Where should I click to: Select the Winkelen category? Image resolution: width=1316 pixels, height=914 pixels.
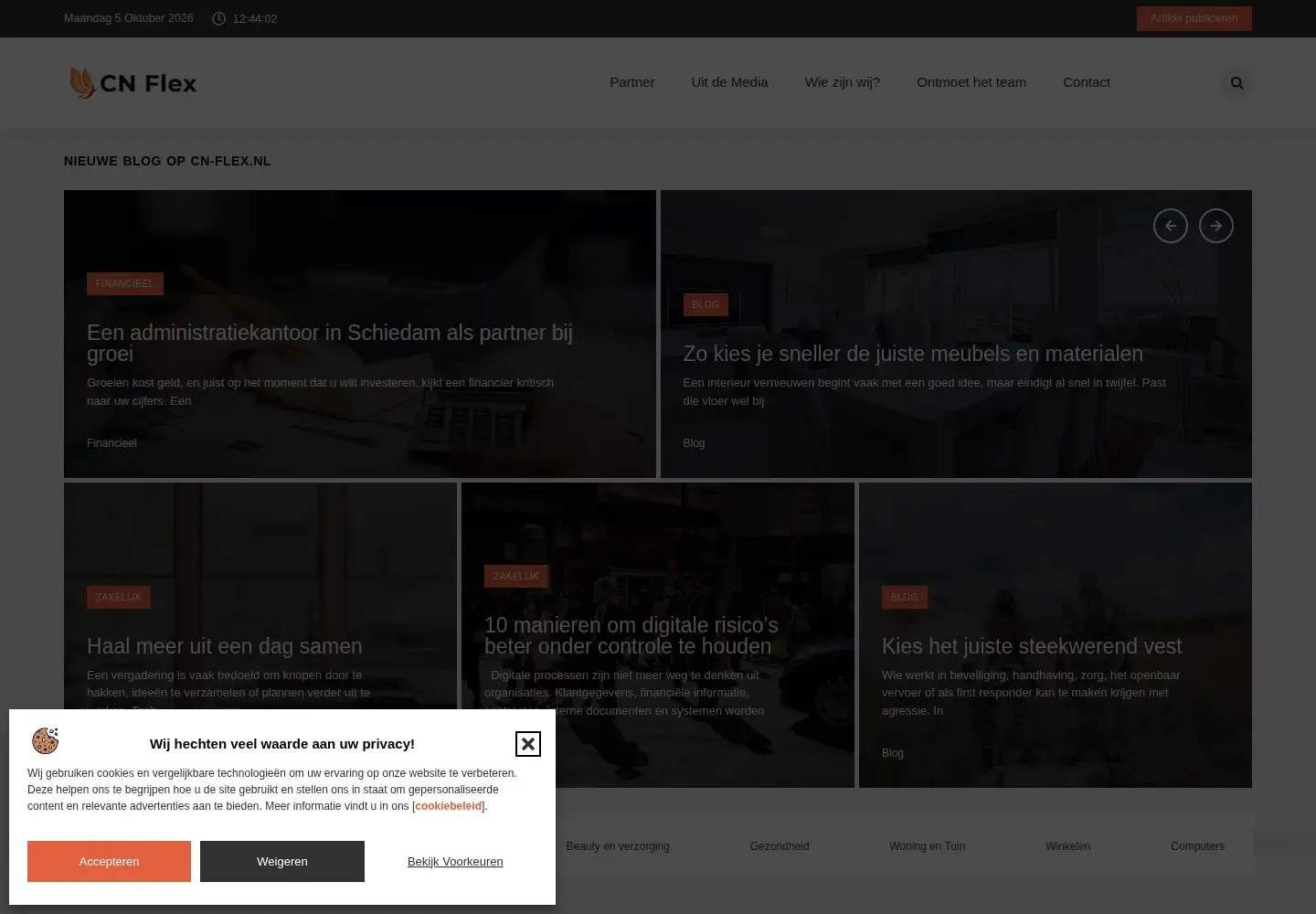click(x=1067, y=846)
